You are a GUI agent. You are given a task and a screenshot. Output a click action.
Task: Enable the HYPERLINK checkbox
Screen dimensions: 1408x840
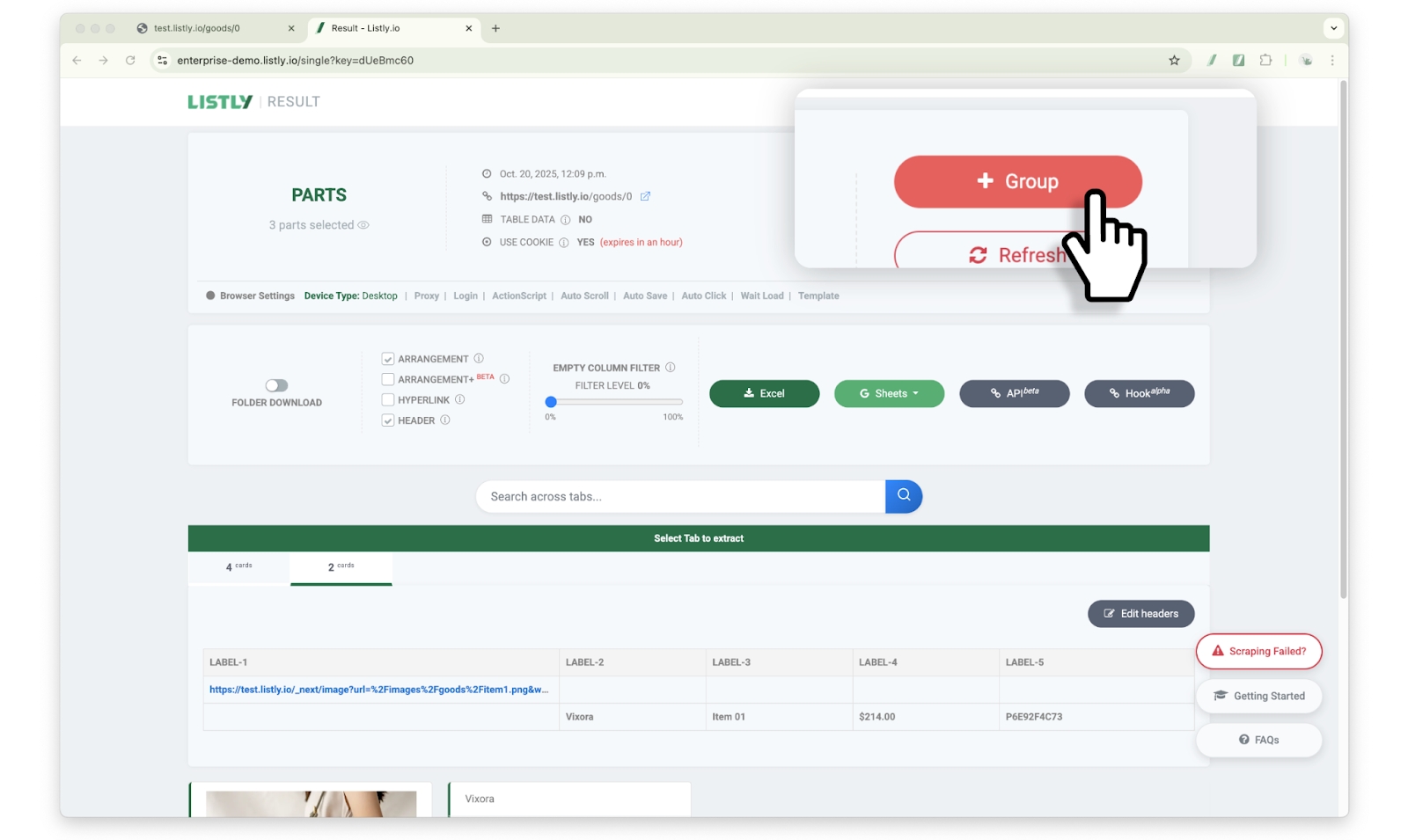pyautogui.click(x=387, y=400)
